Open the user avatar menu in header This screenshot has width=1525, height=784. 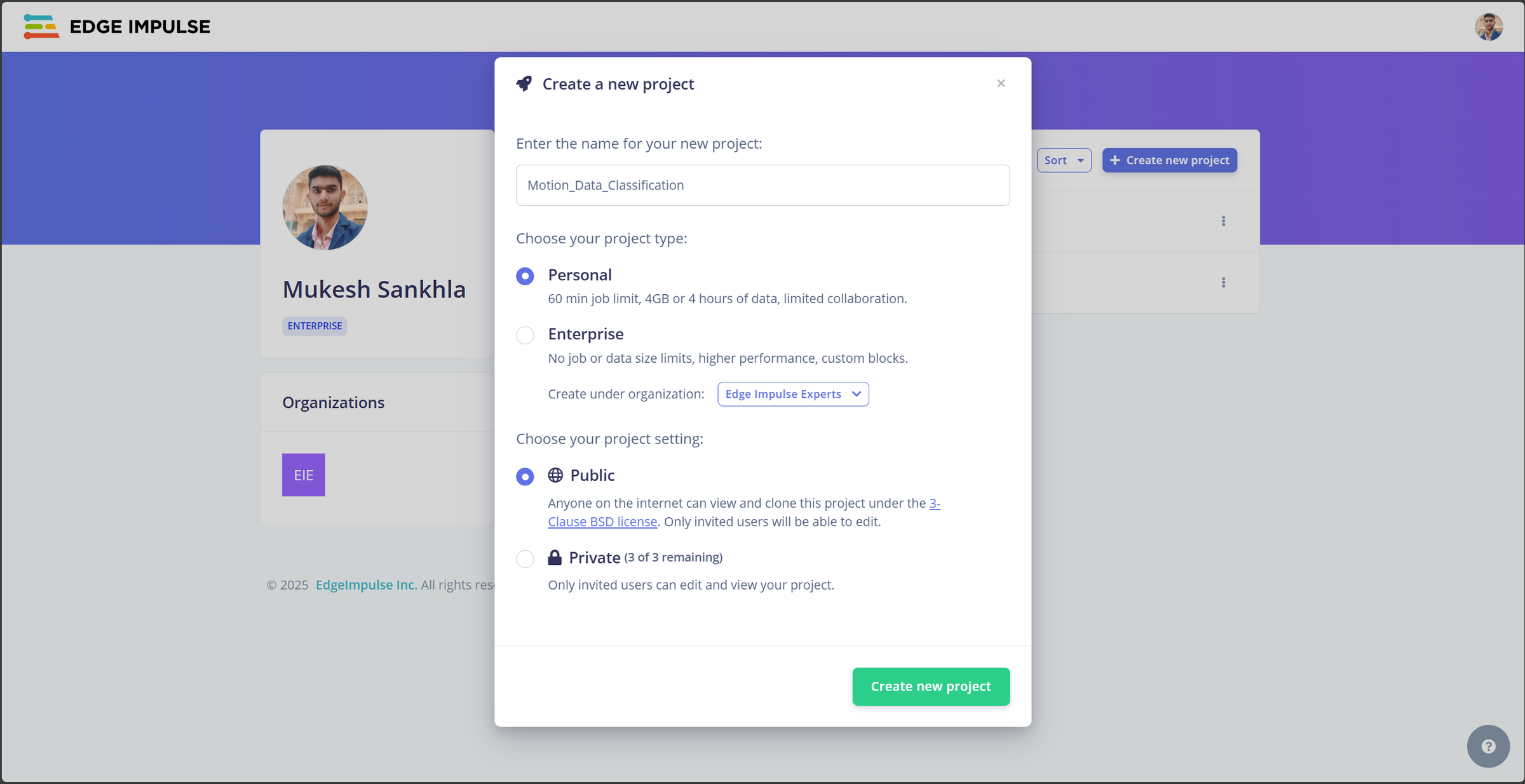click(x=1488, y=27)
